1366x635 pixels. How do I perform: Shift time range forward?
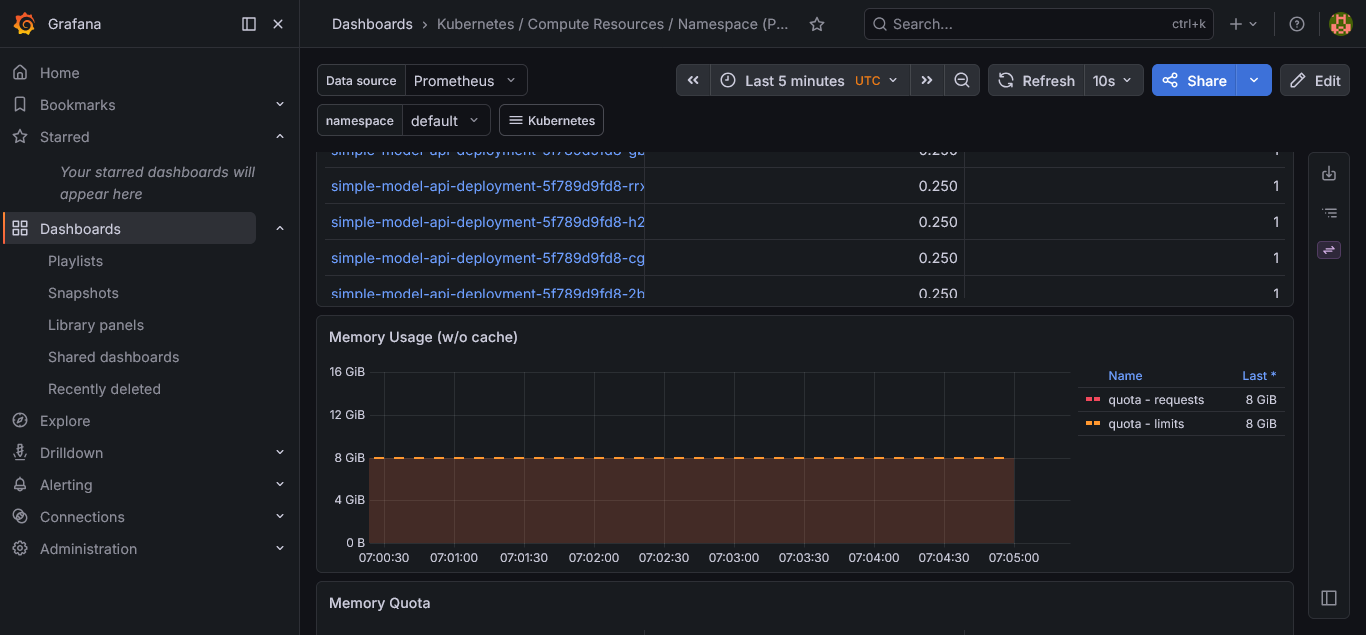point(927,80)
